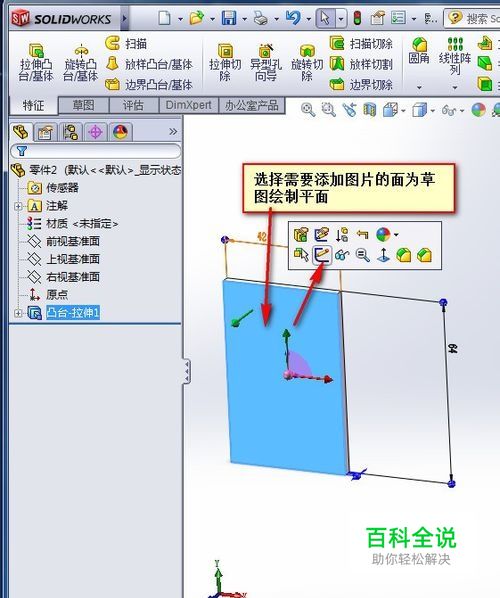Select the Boundary Cut (边界切除) tool

(x=361, y=84)
